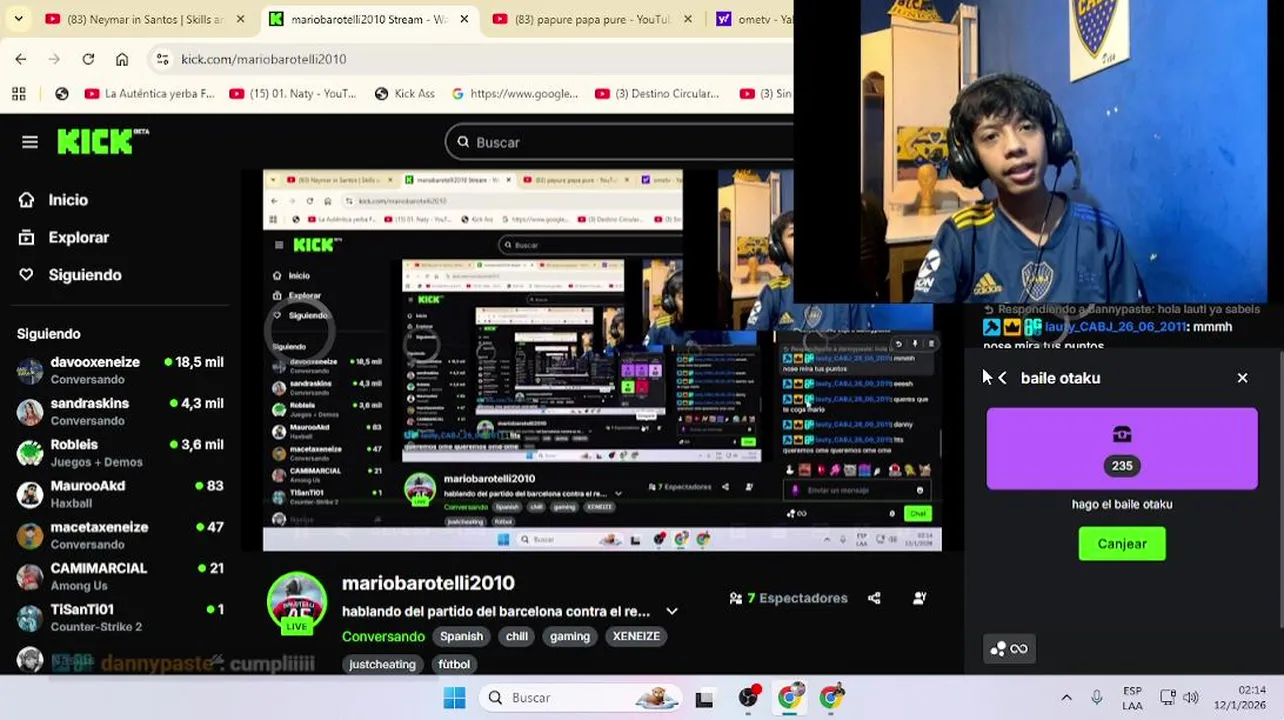Click the ESP LAA language indicator
Screen dimensions: 1284x720
(1132, 697)
